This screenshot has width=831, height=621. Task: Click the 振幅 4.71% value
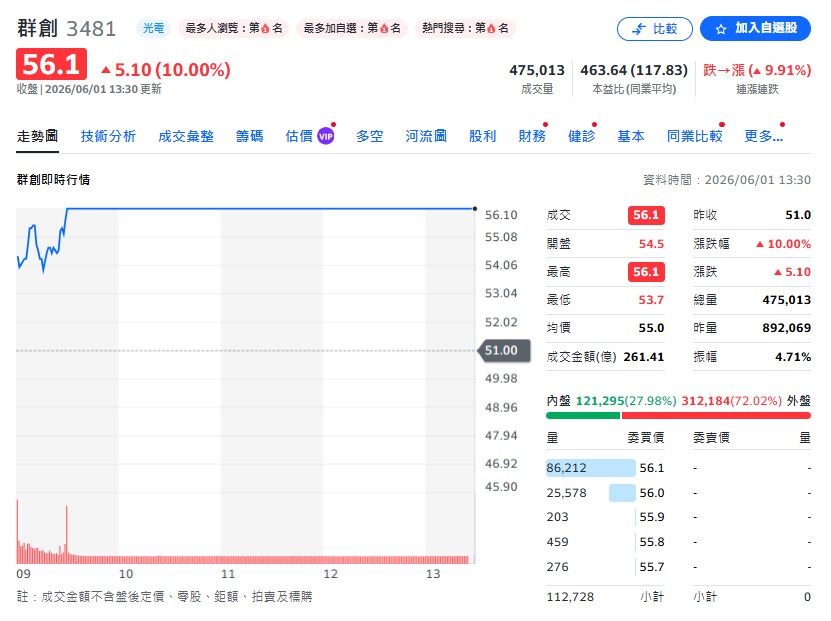793,357
